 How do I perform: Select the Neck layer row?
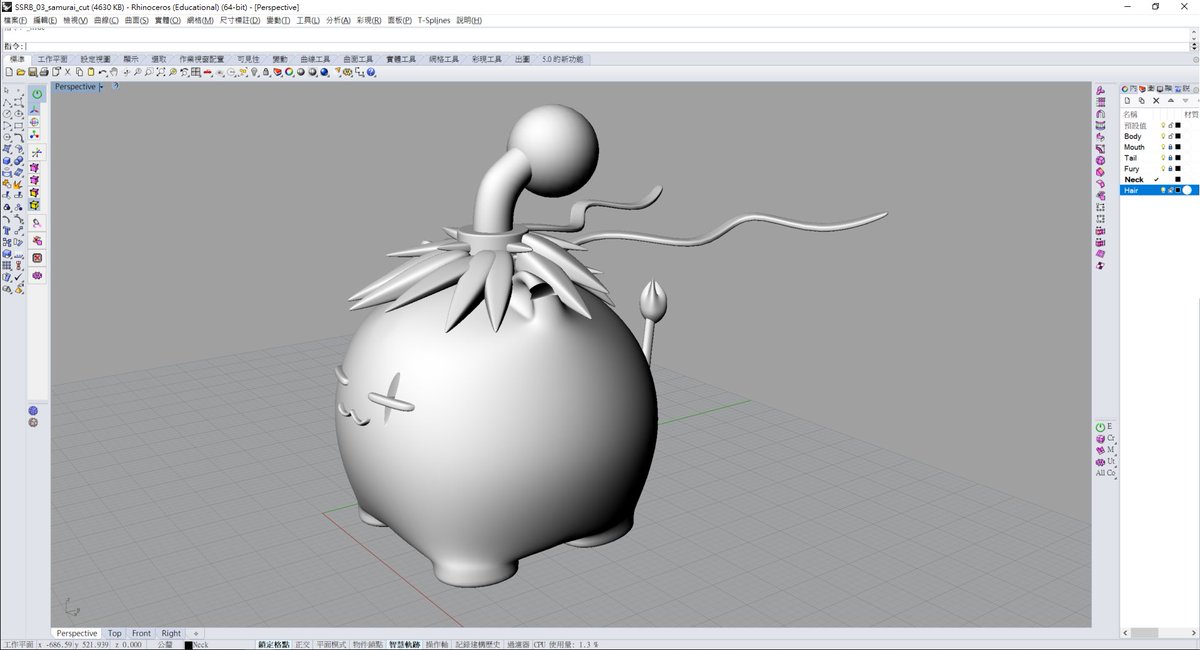pyautogui.click(x=1159, y=179)
